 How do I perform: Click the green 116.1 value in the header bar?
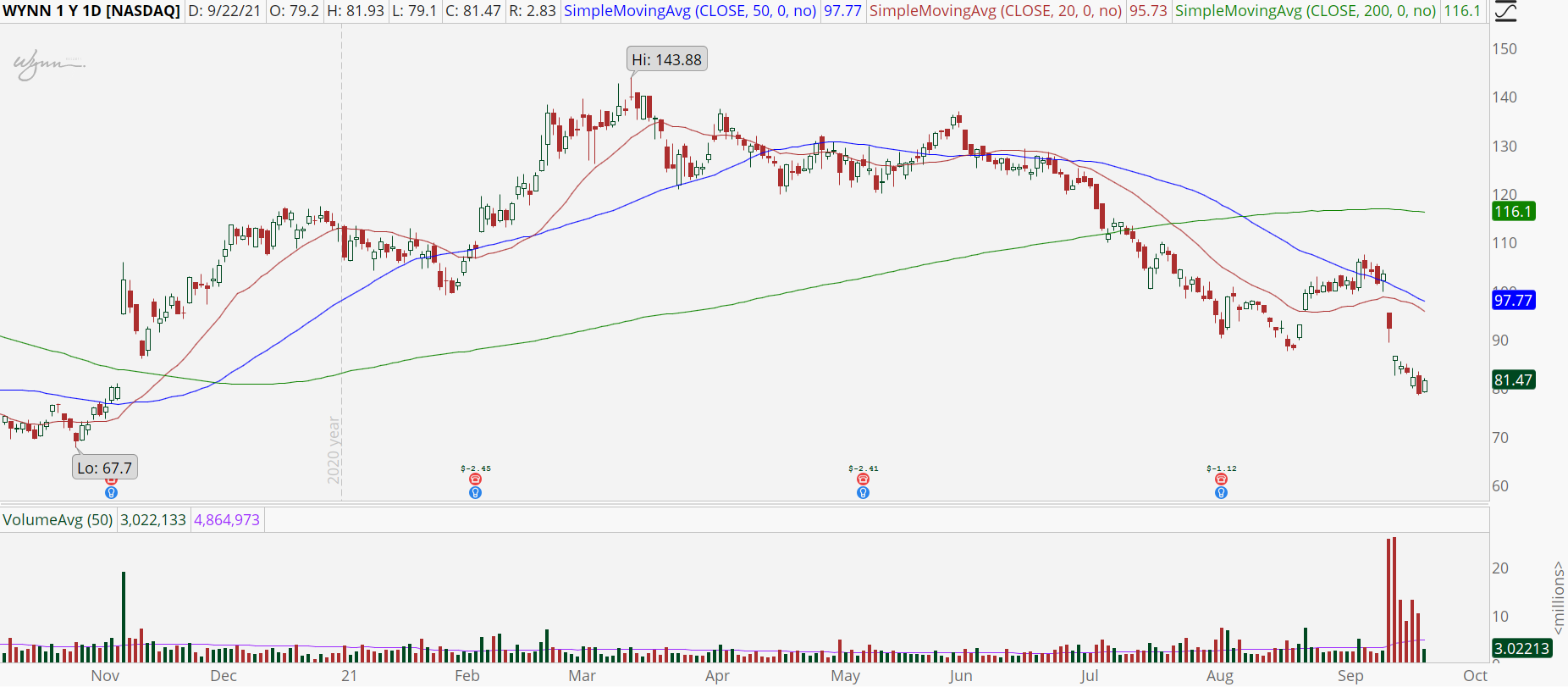click(x=1462, y=11)
